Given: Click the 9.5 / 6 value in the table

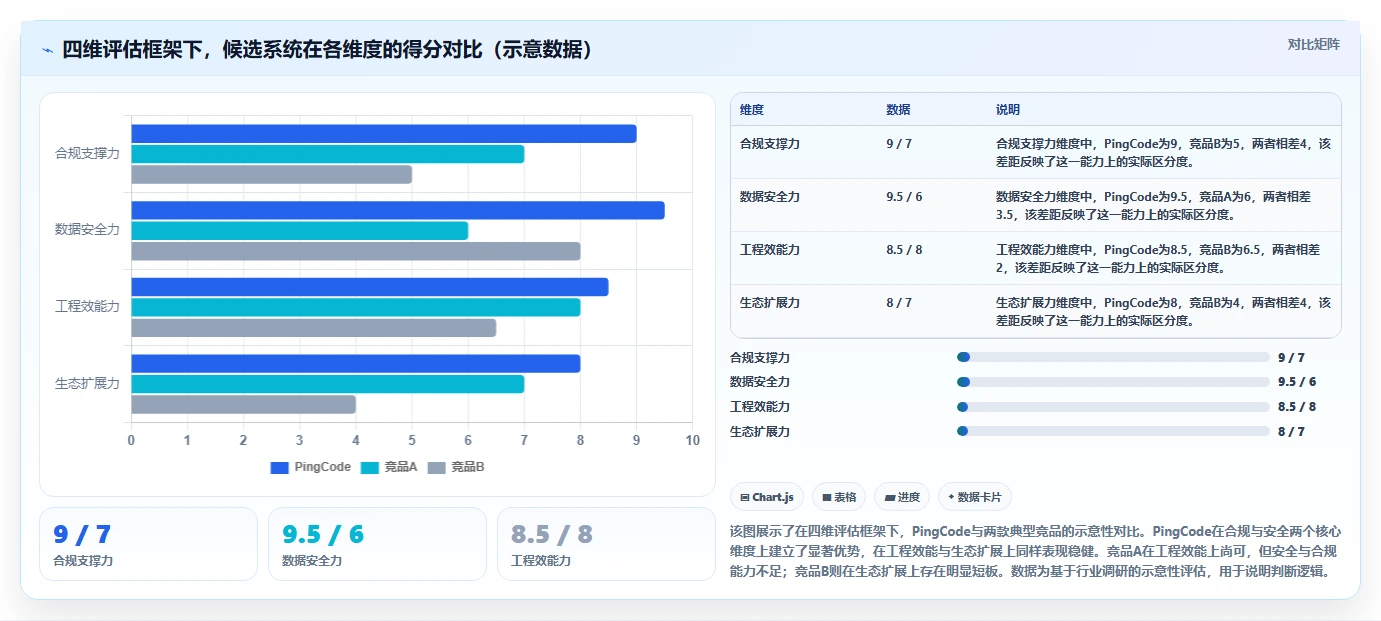Looking at the screenshot, I should pyautogui.click(x=904, y=197).
